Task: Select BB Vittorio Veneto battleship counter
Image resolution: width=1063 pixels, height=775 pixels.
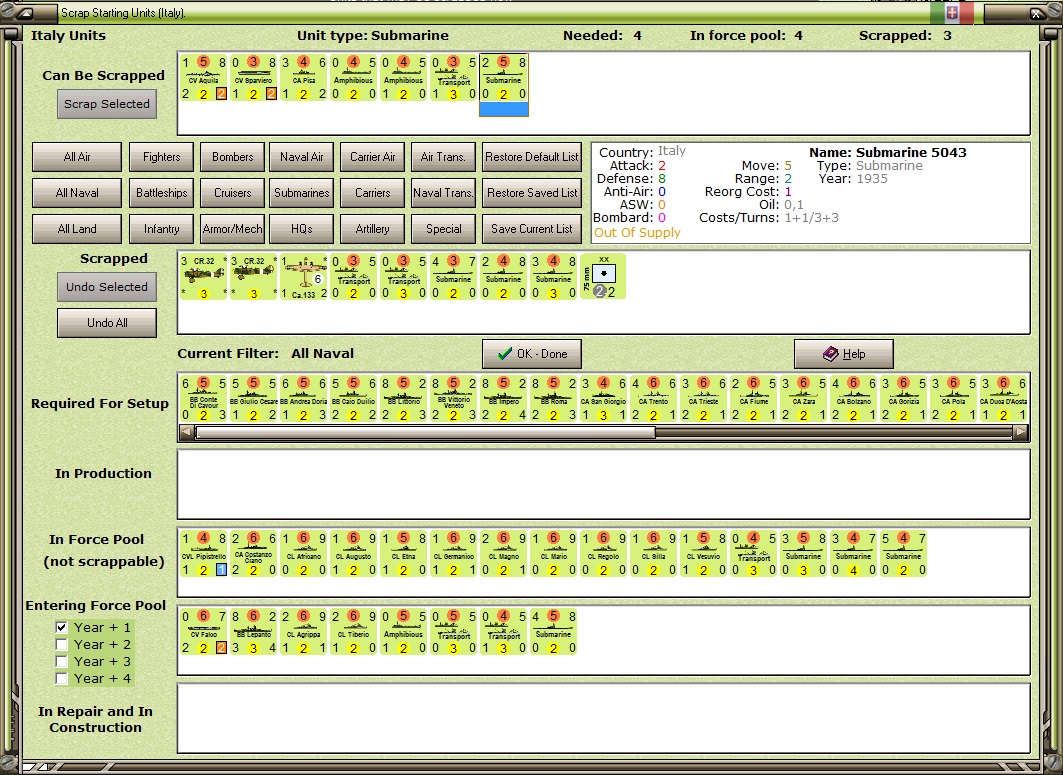Action: 454,399
